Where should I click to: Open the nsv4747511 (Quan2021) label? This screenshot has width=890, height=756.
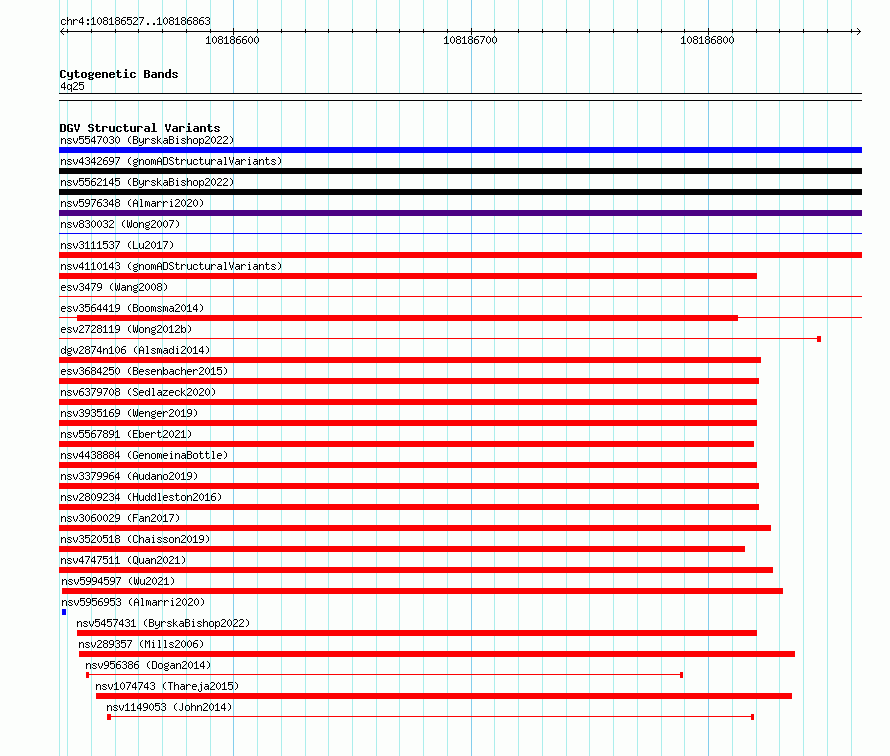[123, 560]
